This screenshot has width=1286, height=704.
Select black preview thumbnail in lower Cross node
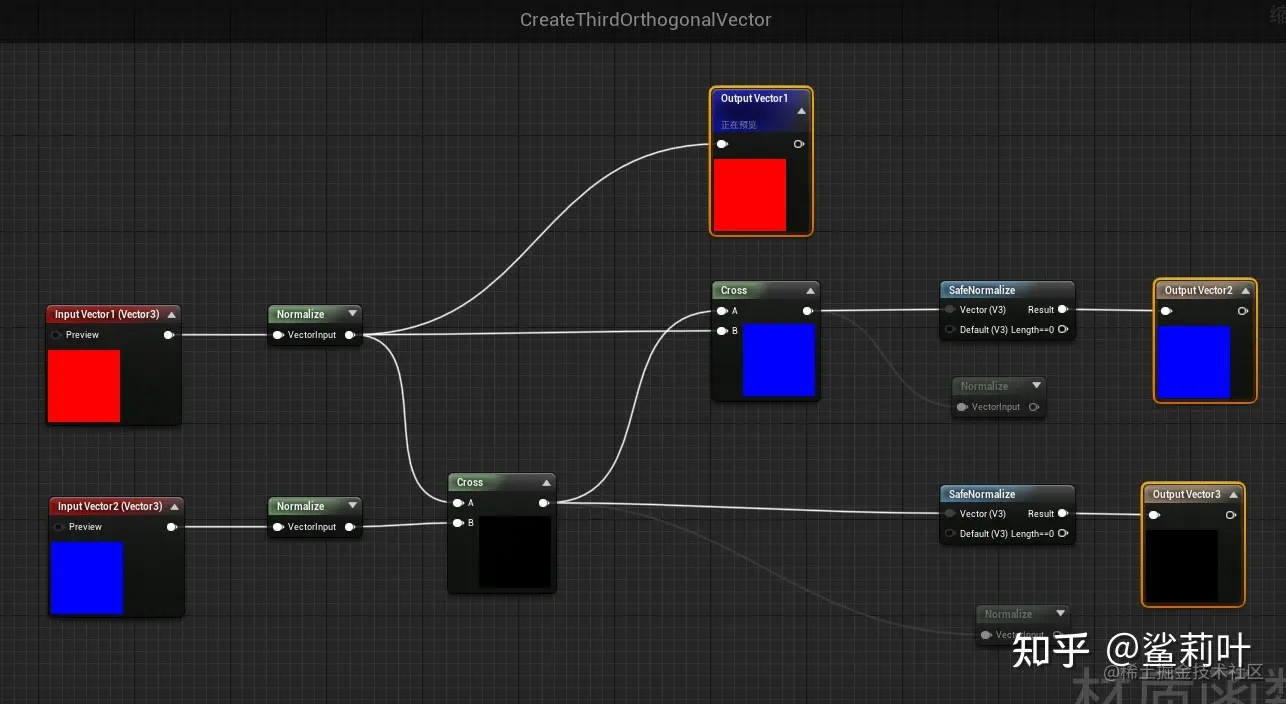click(515, 552)
